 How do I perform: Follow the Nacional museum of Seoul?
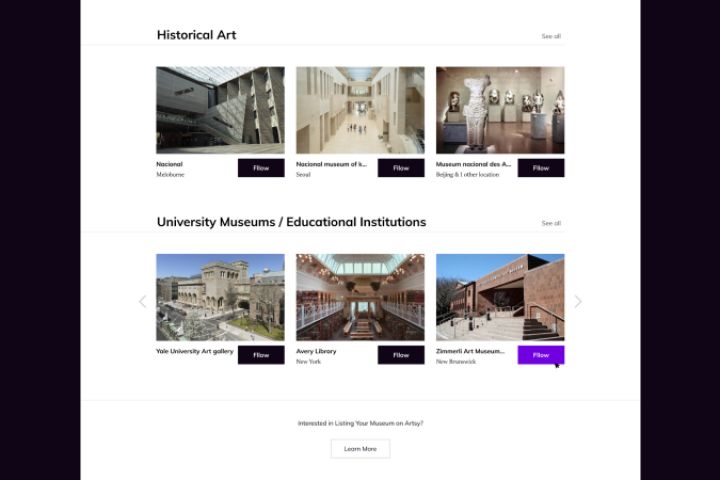[x=401, y=168]
